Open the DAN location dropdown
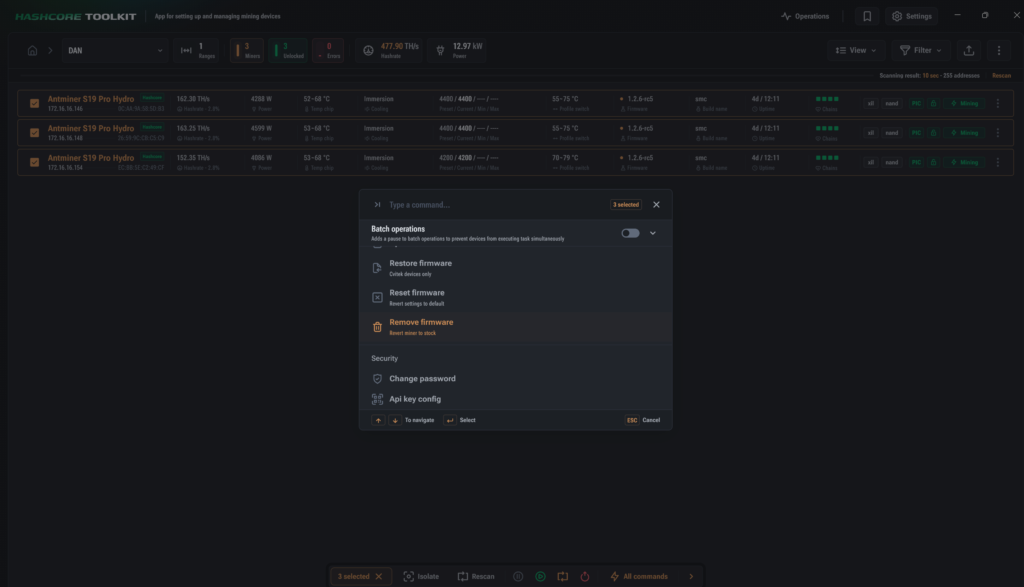The height and width of the screenshot is (587, 1024). [x=115, y=50]
